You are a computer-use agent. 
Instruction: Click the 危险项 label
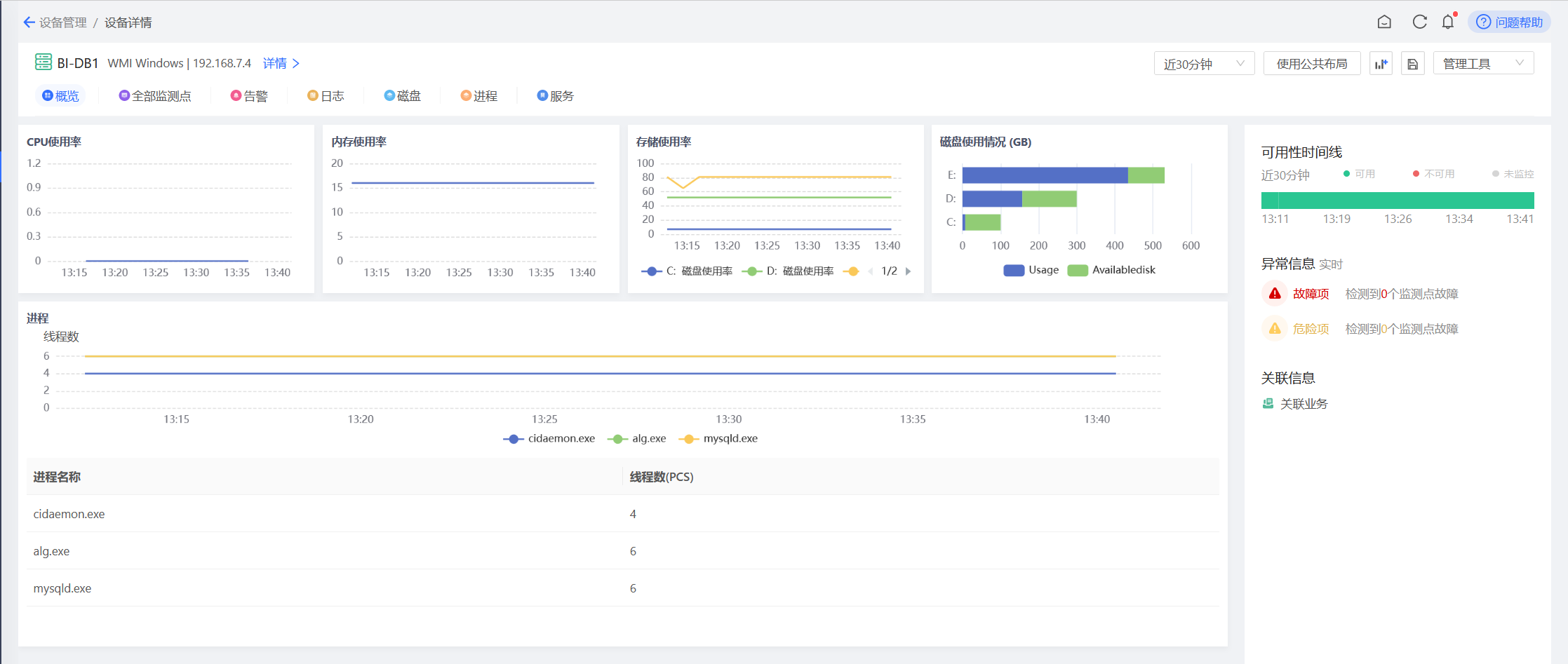click(1311, 328)
